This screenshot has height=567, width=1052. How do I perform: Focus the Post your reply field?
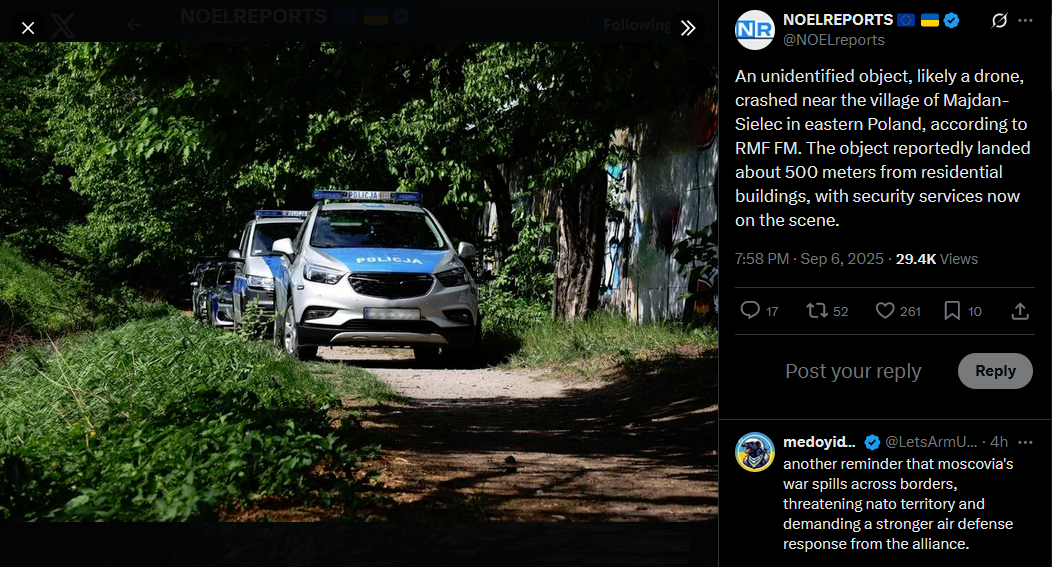click(853, 371)
